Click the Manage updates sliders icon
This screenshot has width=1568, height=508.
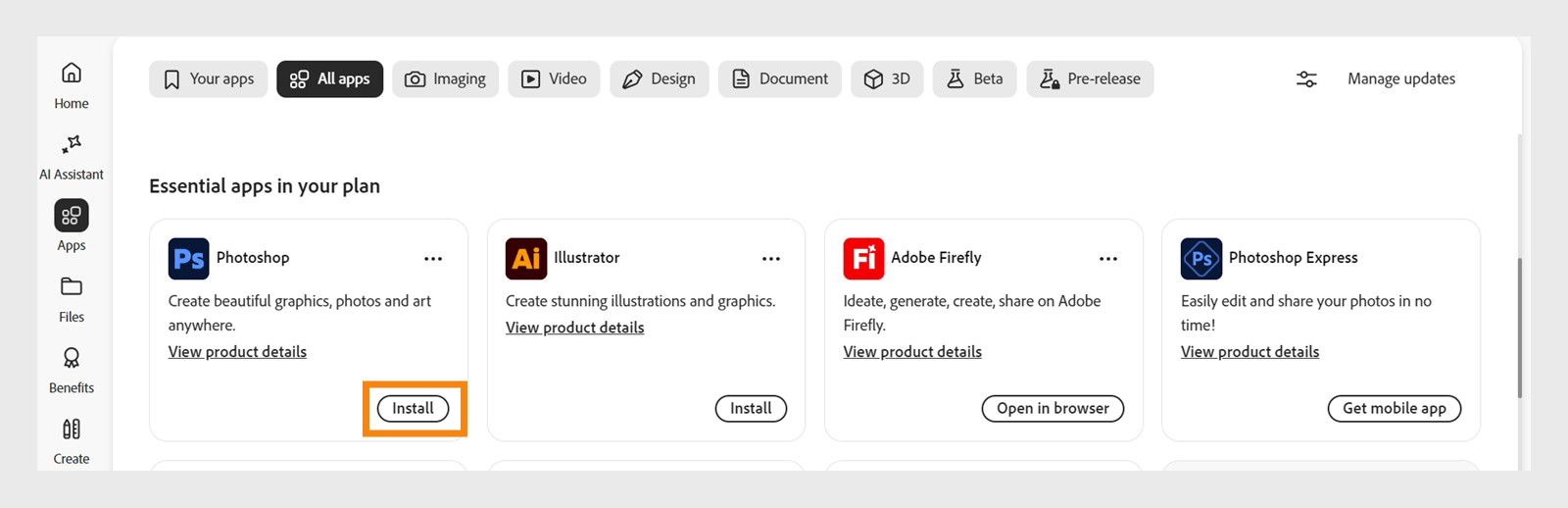(1306, 79)
